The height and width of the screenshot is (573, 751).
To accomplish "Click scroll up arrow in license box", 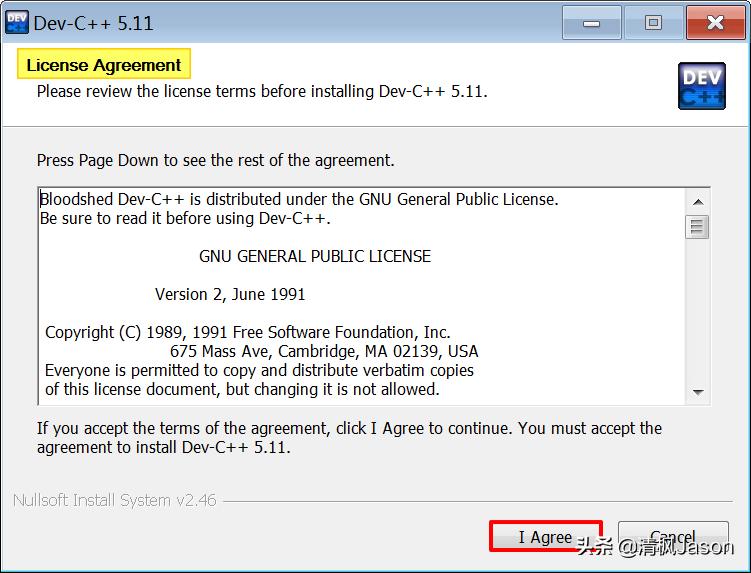I will [x=698, y=202].
